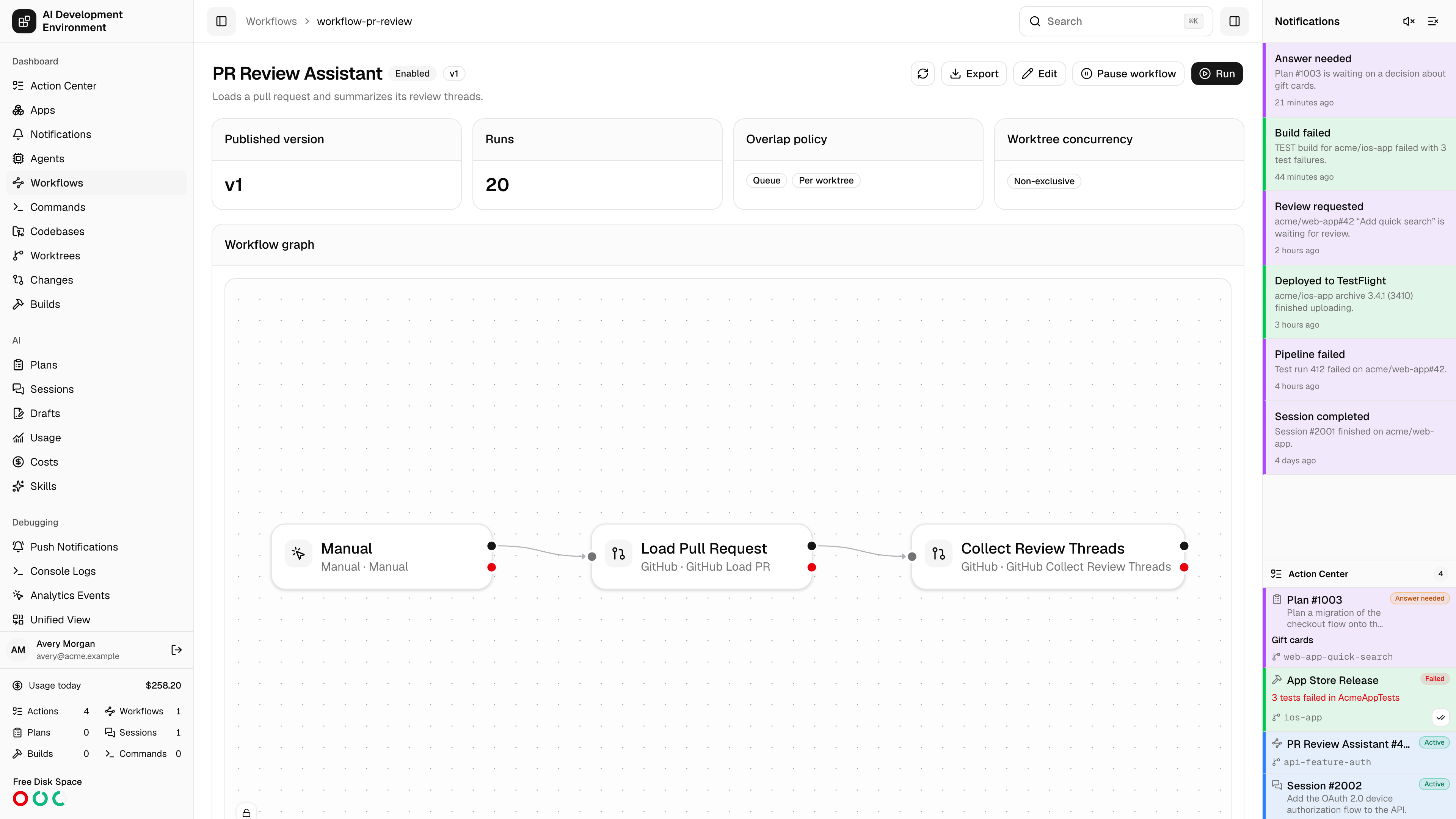The image size is (1456, 819).
Task: Open Agents in the sidebar
Action: tap(96, 158)
